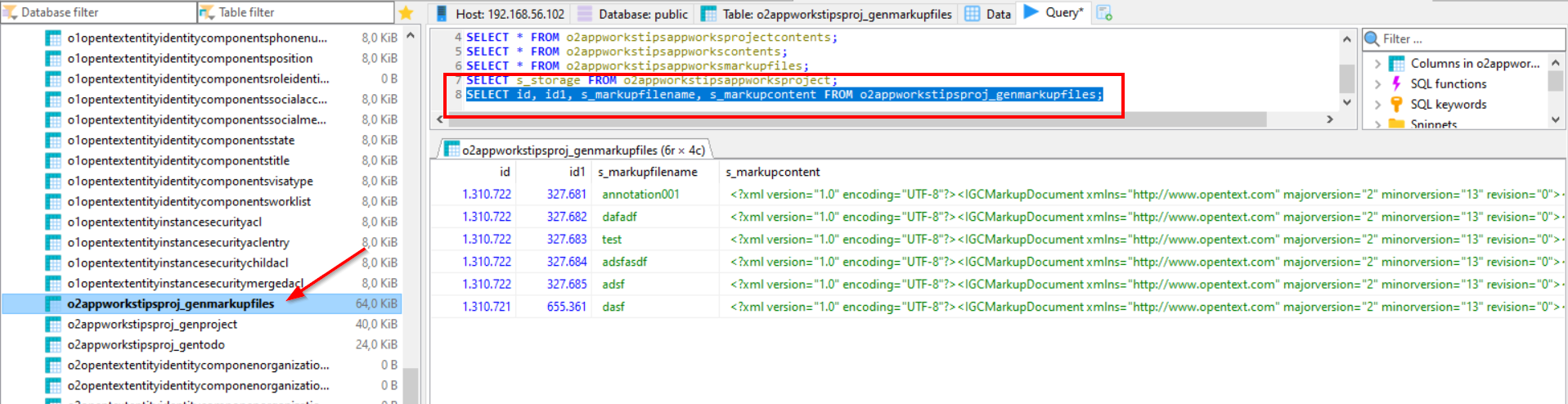Click the yellow favorites star icon
Image resolution: width=1568 pixels, height=404 pixels.
[406, 12]
